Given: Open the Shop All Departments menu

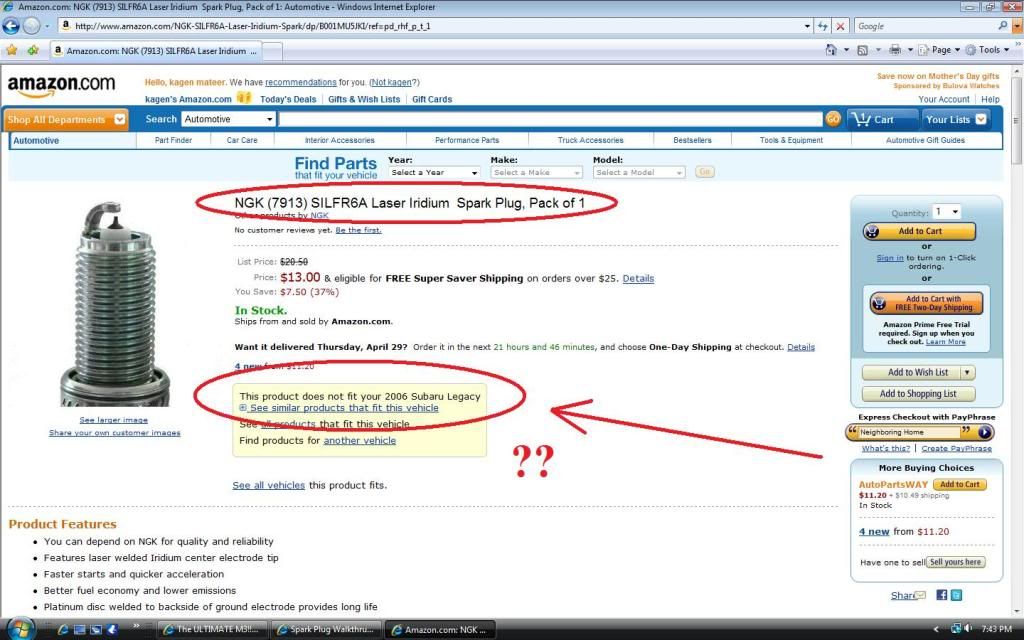Looking at the screenshot, I should pyautogui.click(x=67, y=119).
